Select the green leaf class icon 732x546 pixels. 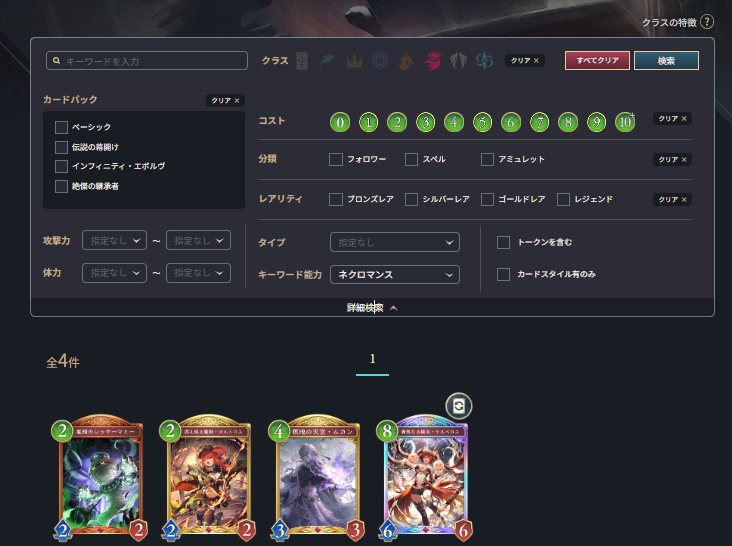click(x=328, y=61)
